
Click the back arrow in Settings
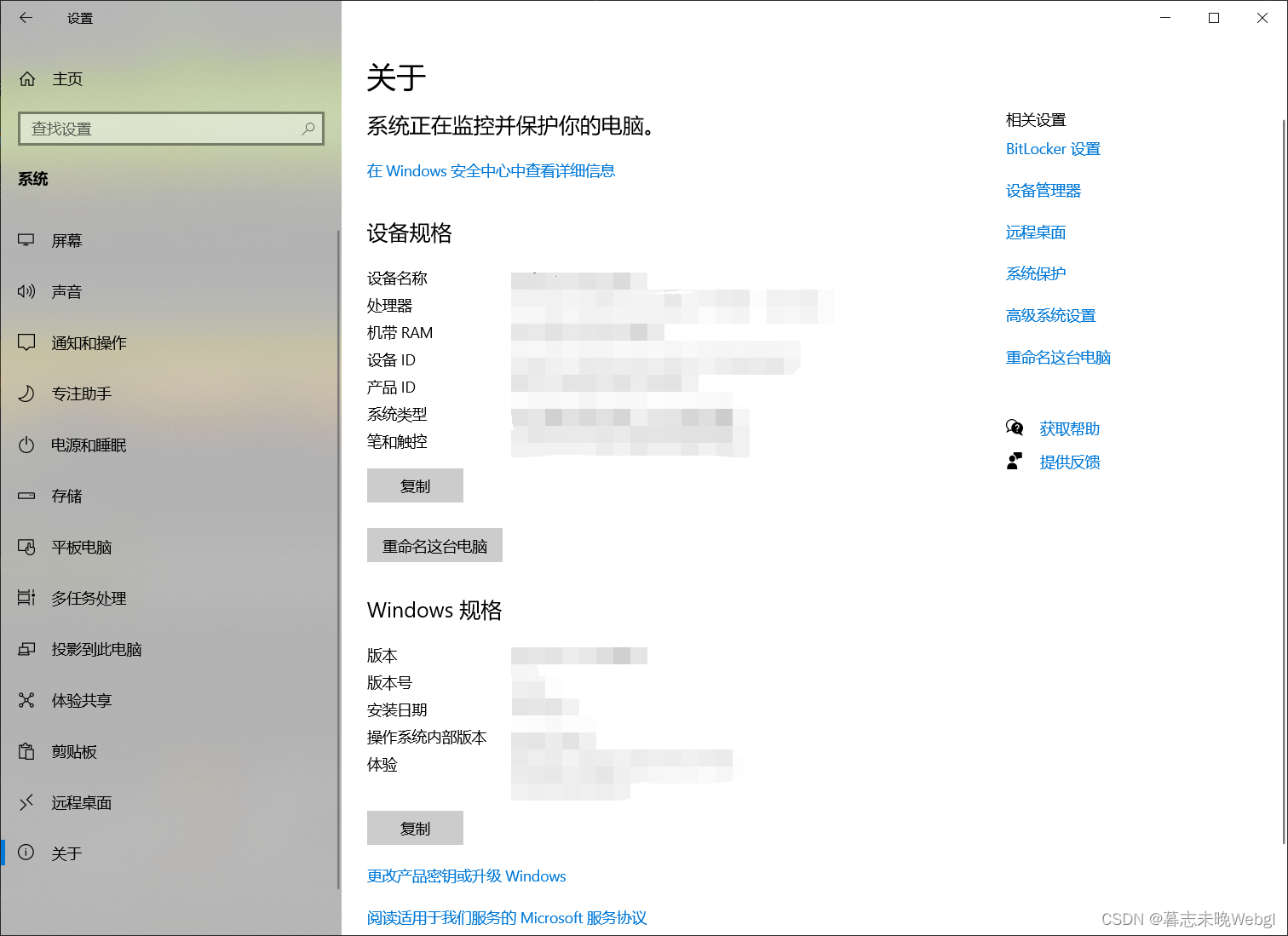(26, 17)
